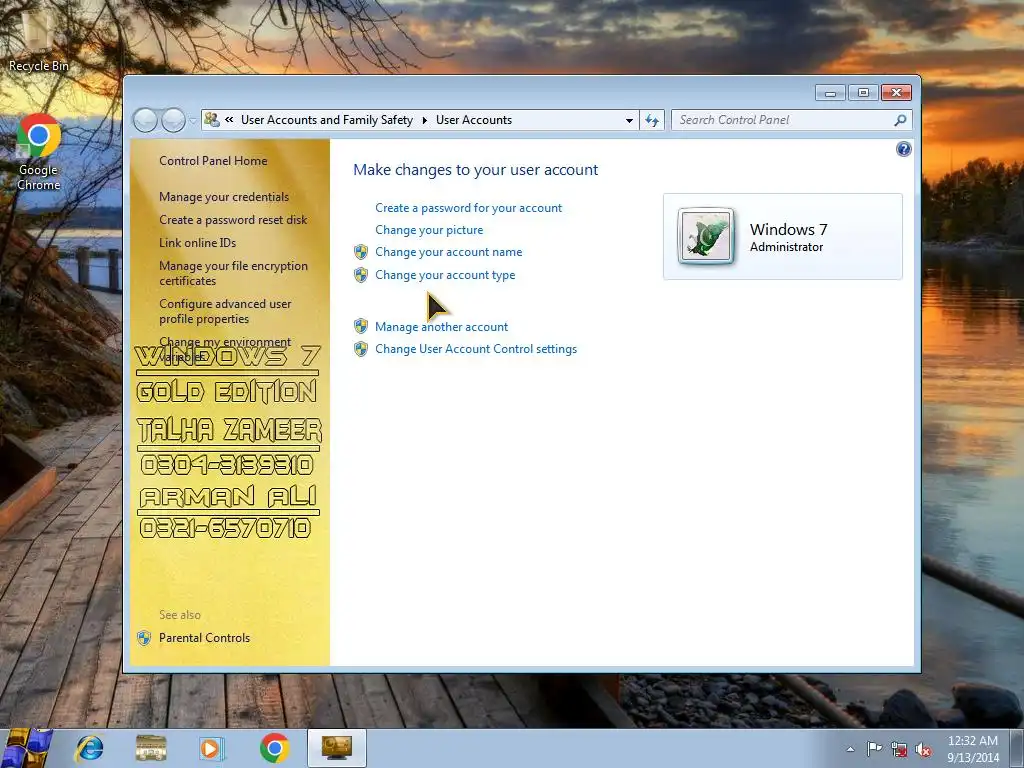Open Help with the question mark icon
The image size is (1024, 768).
click(903, 149)
